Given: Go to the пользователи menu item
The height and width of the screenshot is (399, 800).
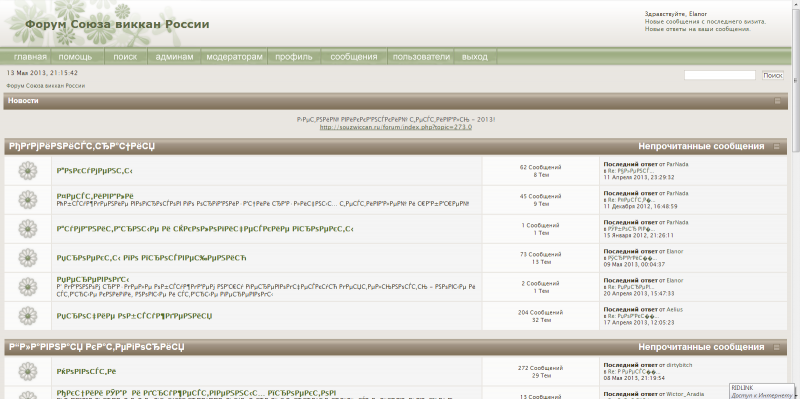Looking at the screenshot, I should tap(421, 57).
